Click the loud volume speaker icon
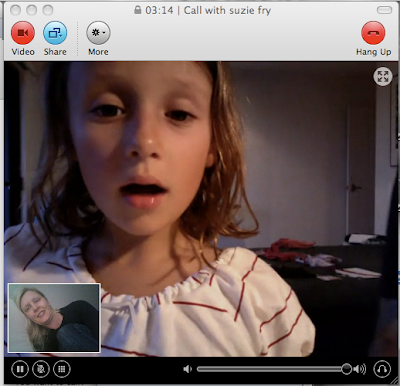The width and height of the screenshot is (400, 386). click(x=359, y=369)
